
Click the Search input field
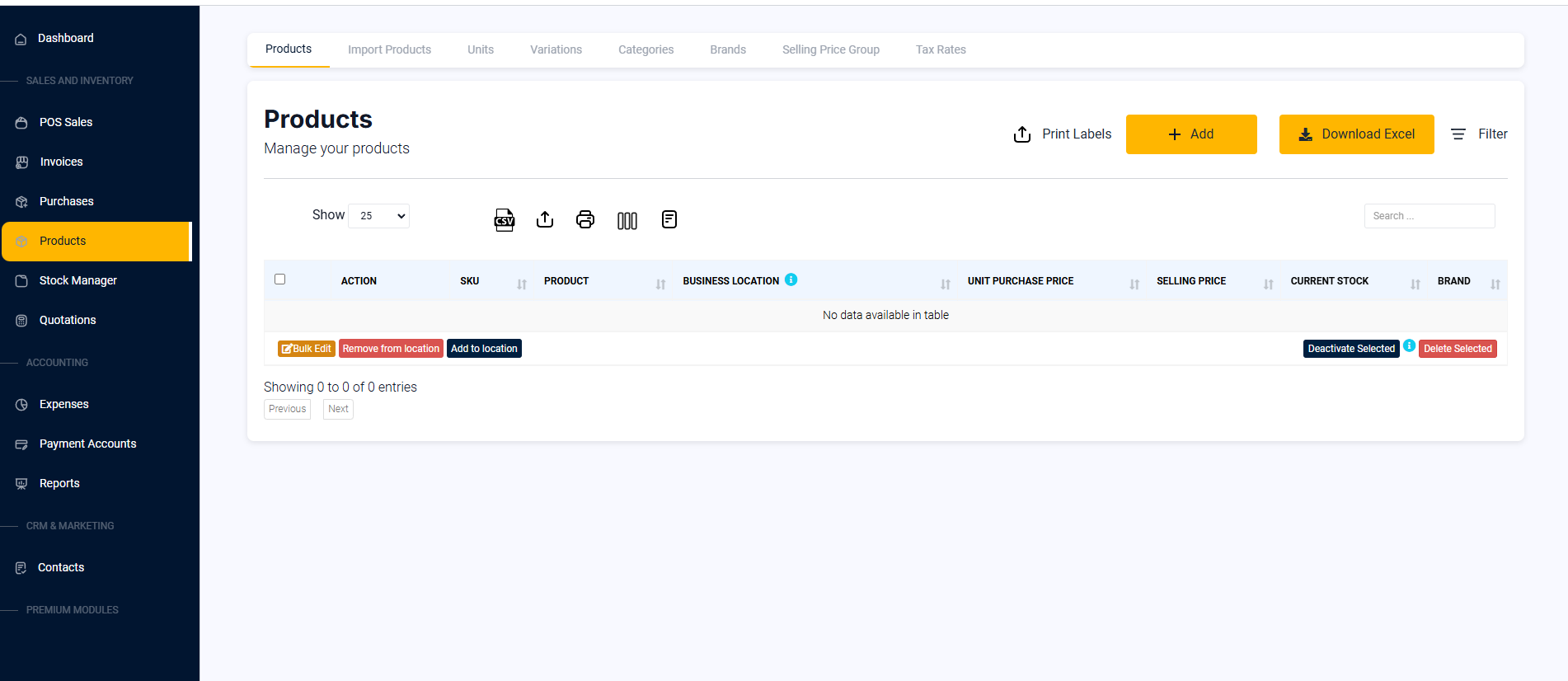1429,216
